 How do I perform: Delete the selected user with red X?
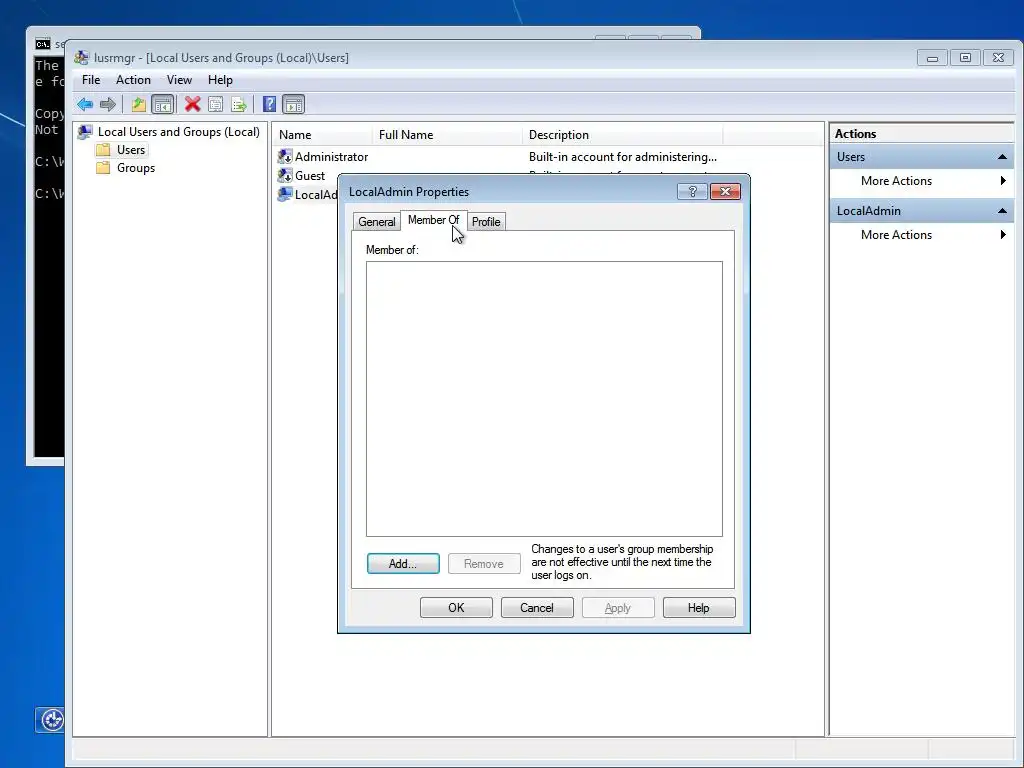click(x=192, y=104)
